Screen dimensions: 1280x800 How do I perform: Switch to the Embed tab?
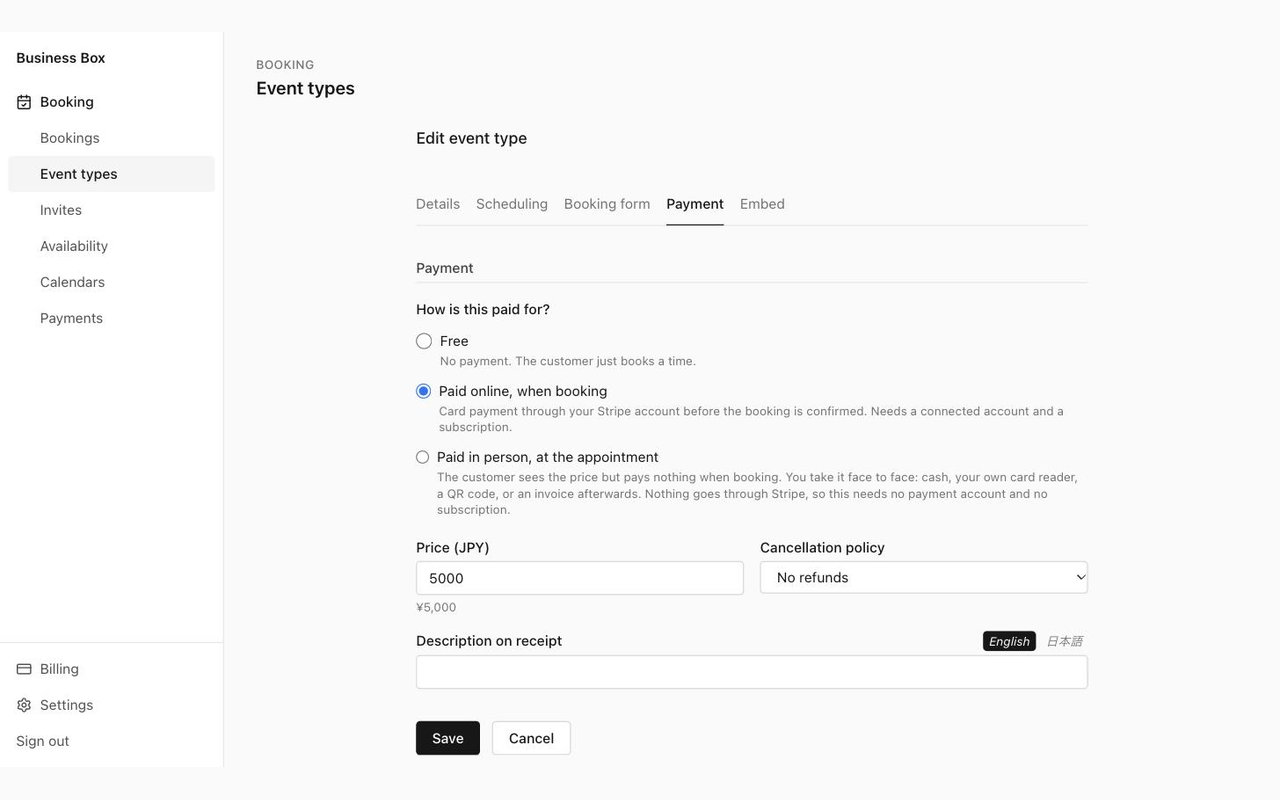(x=762, y=204)
